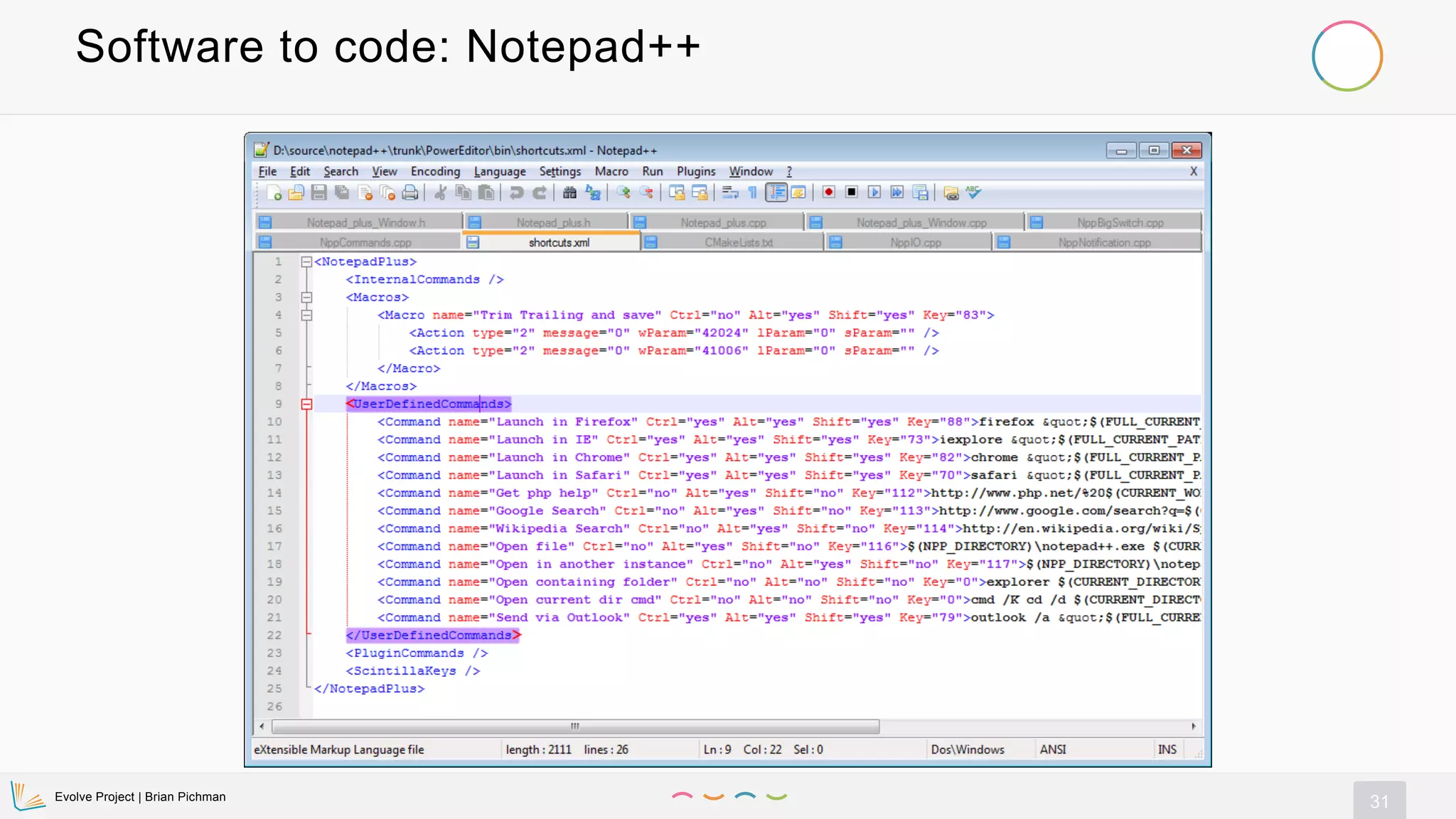This screenshot has width=1456, height=819.
Task: Switch to the NppIO.cpp tab
Action: pos(909,242)
